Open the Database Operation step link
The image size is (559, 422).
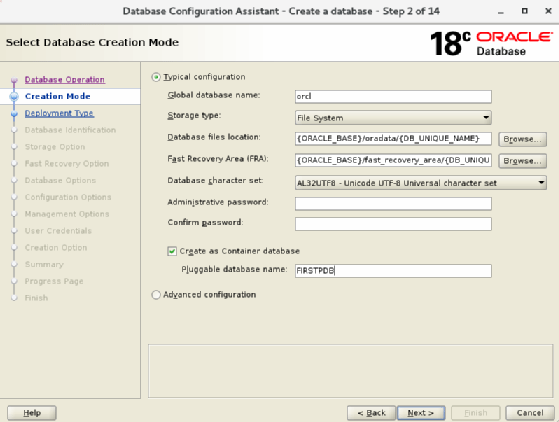tap(65, 79)
